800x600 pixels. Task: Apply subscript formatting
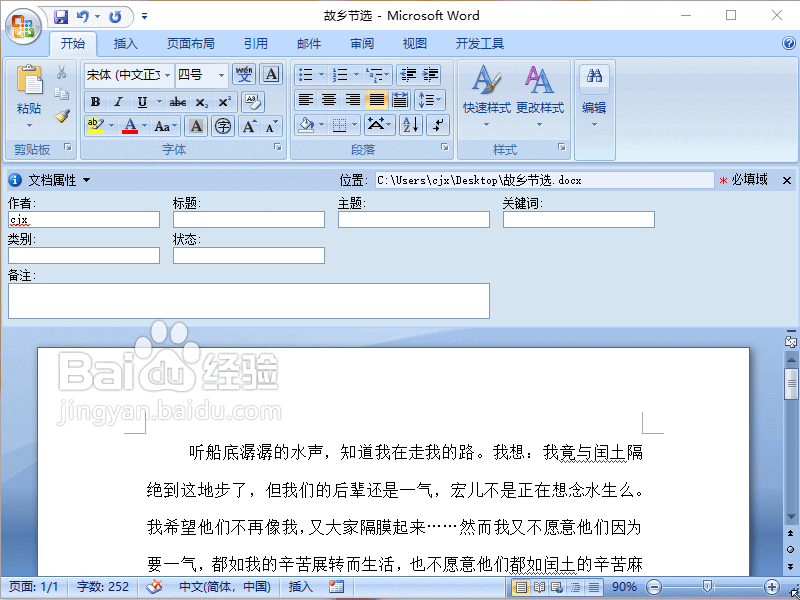(x=202, y=102)
